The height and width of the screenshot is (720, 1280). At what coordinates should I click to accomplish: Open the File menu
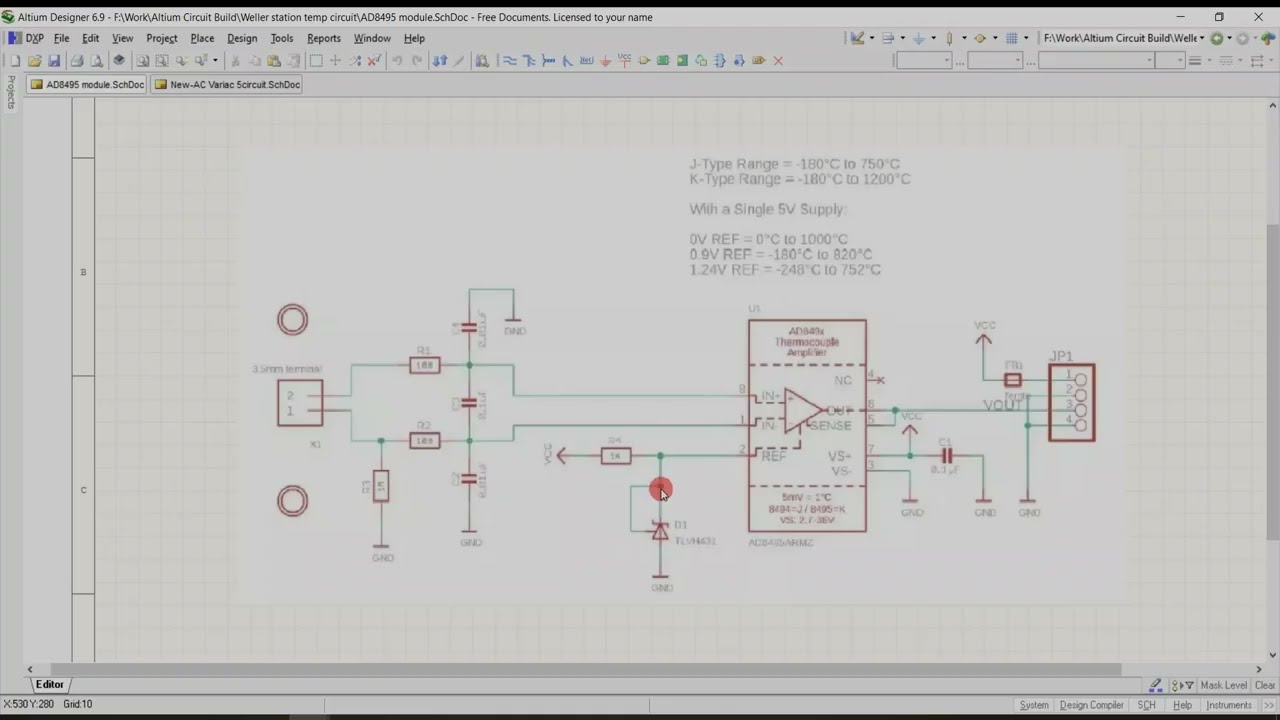coord(62,38)
